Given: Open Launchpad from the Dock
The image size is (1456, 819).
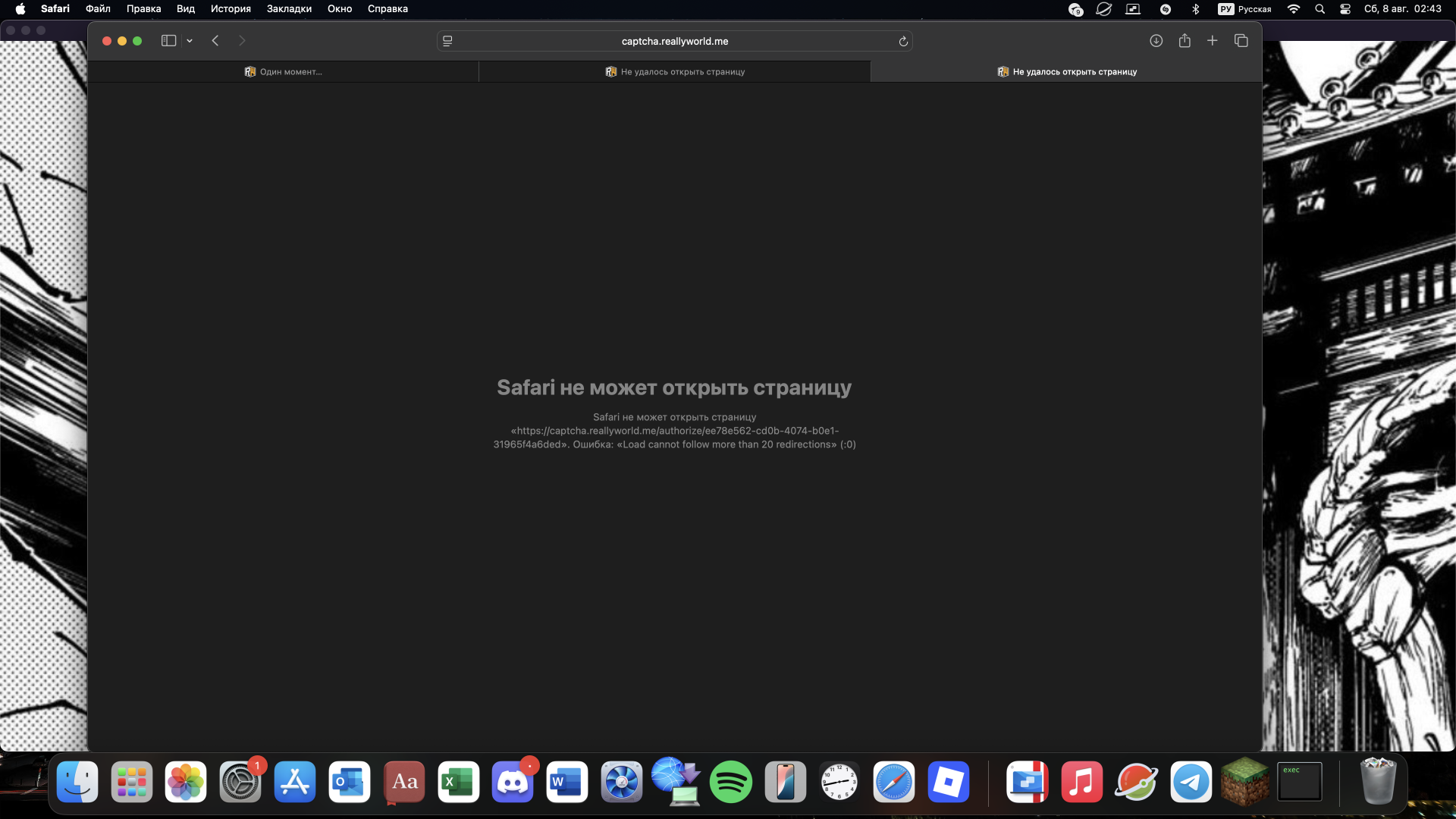Looking at the screenshot, I should coord(132,782).
